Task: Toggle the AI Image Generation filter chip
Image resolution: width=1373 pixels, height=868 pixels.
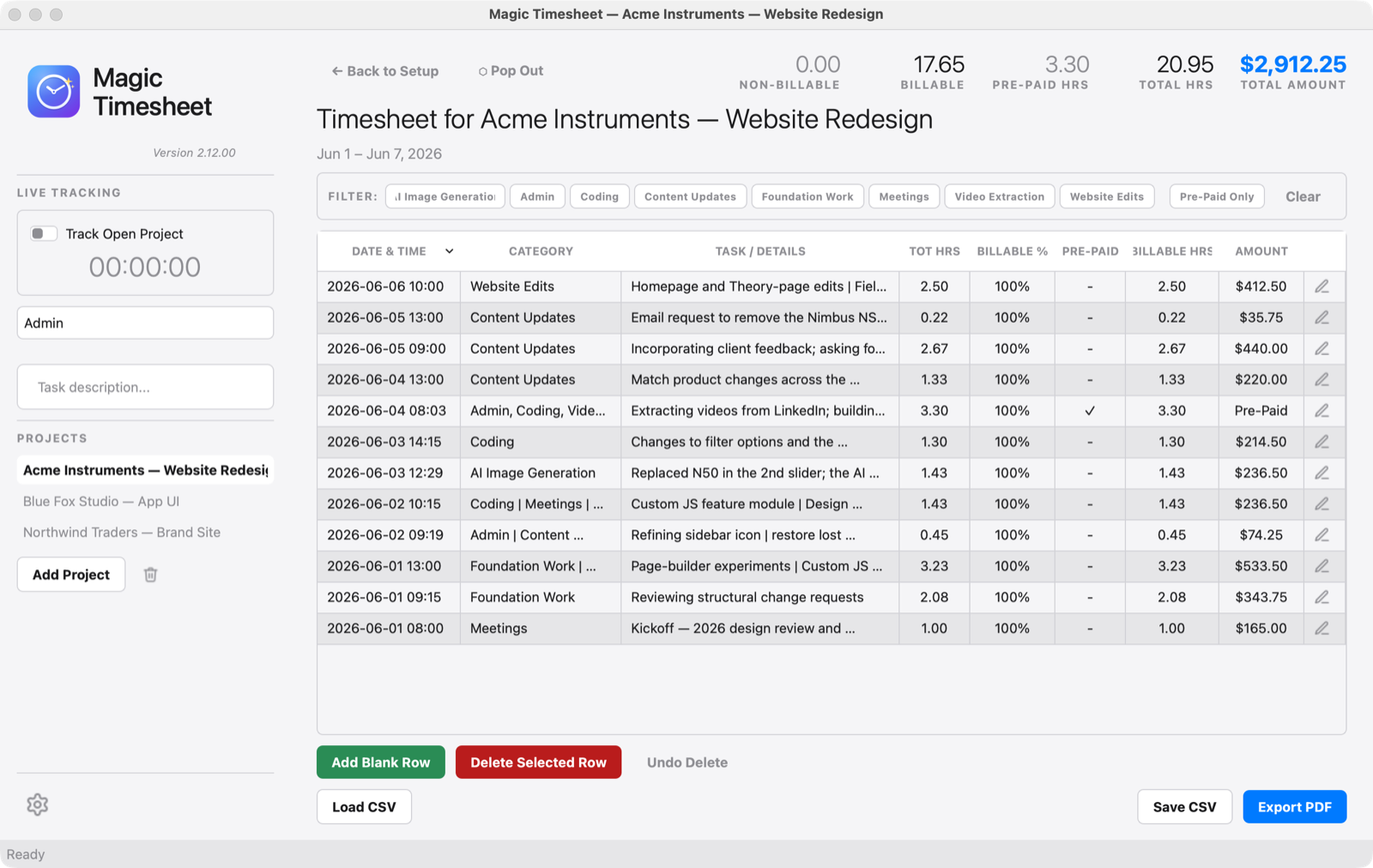Action: point(445,196)
